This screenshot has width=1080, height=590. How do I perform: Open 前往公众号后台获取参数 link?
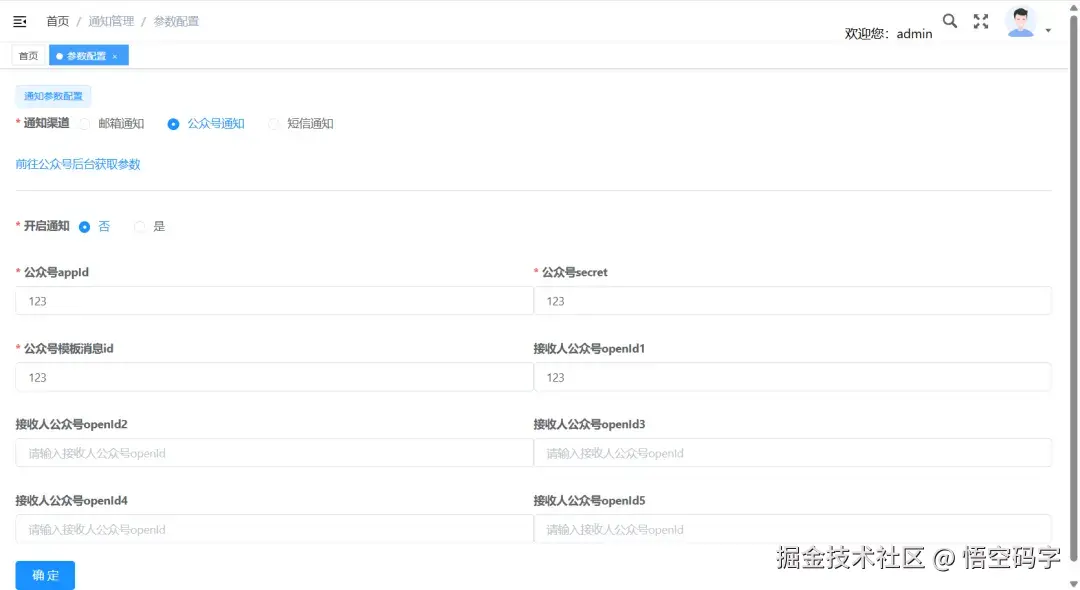pos(78,163)
